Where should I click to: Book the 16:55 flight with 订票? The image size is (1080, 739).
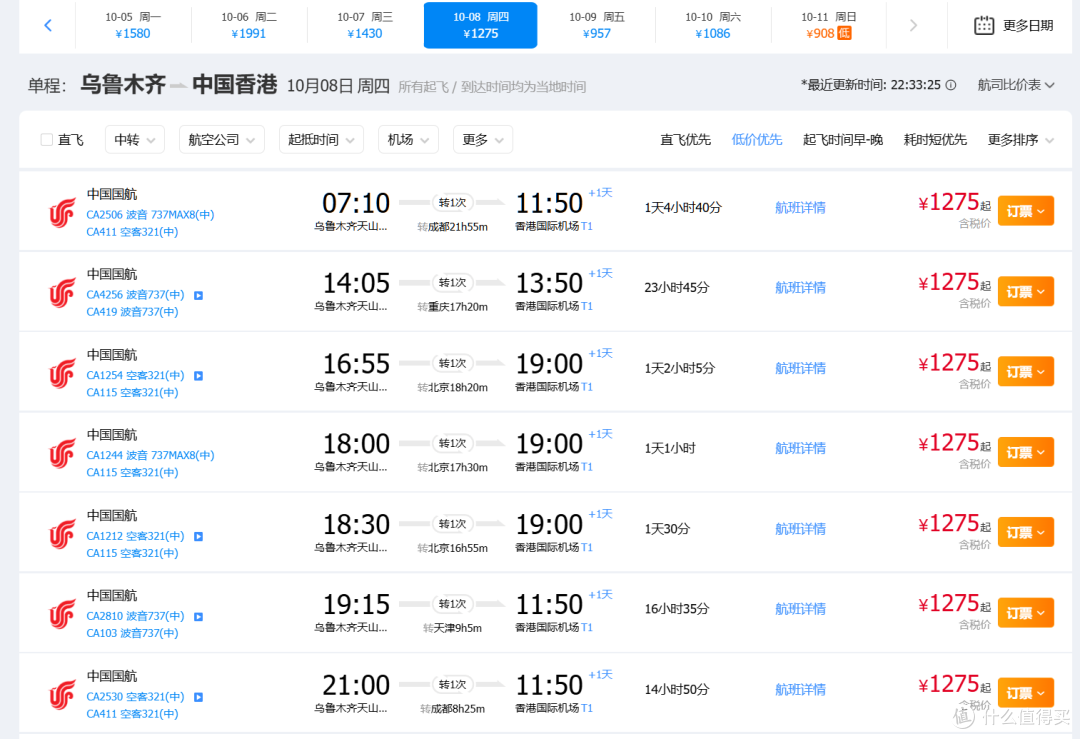[1026, 372]
